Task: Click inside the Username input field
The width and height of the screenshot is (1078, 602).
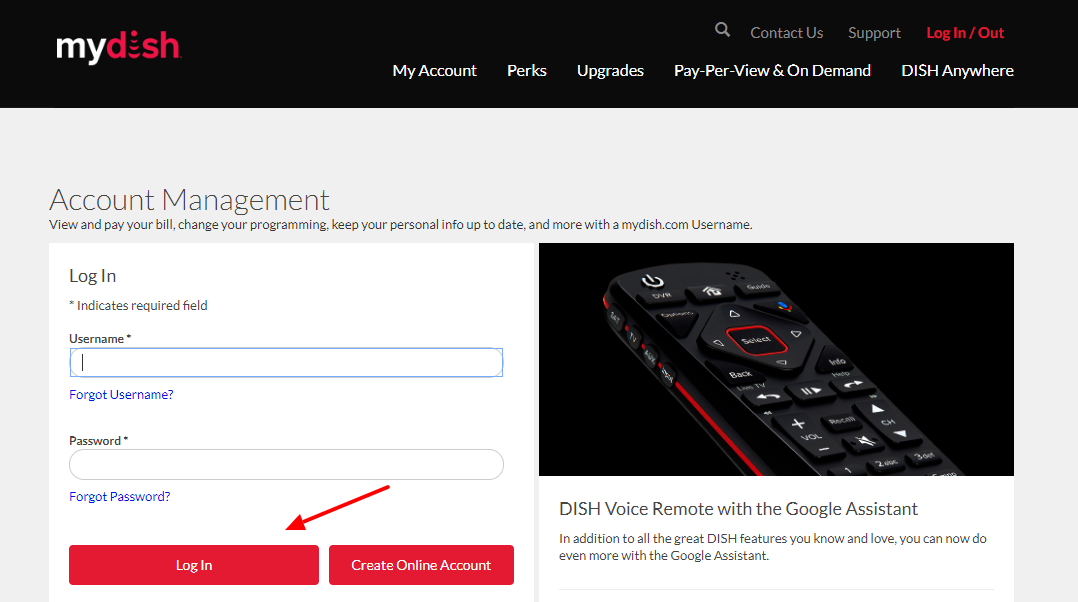Action: pyautogui.click(x=286, y=362)
